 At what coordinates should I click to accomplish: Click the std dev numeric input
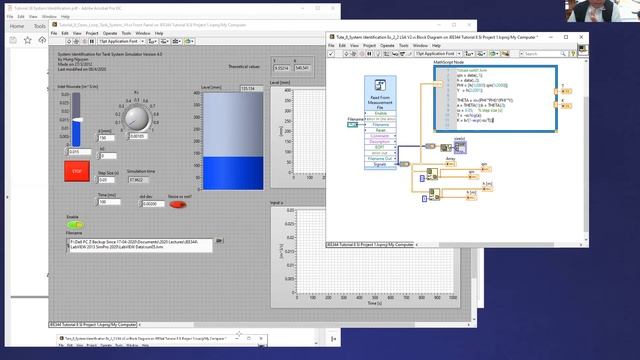[x=153, y=204]
